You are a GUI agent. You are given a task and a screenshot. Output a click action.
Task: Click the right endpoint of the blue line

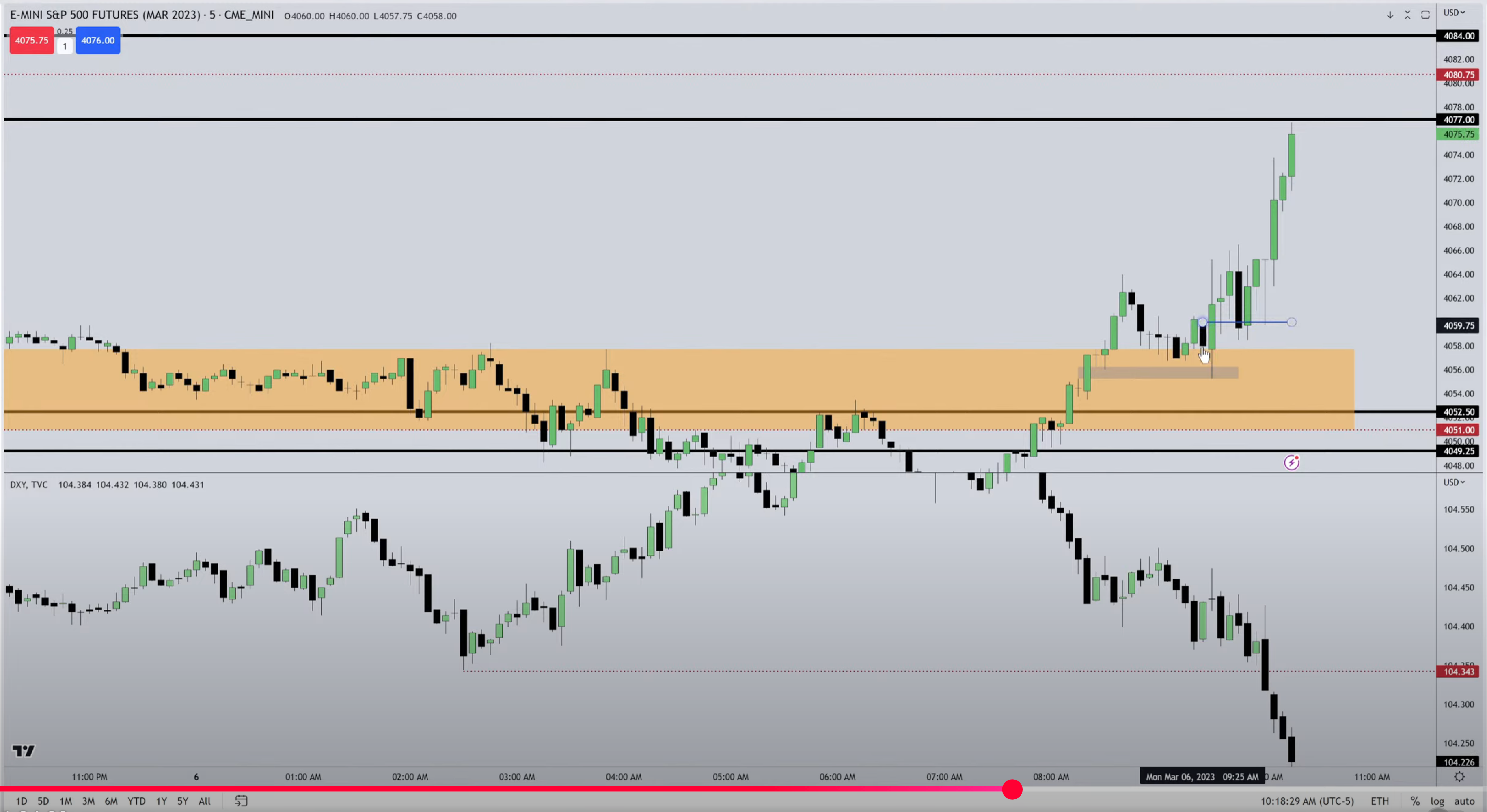(x=1291, y=322)
